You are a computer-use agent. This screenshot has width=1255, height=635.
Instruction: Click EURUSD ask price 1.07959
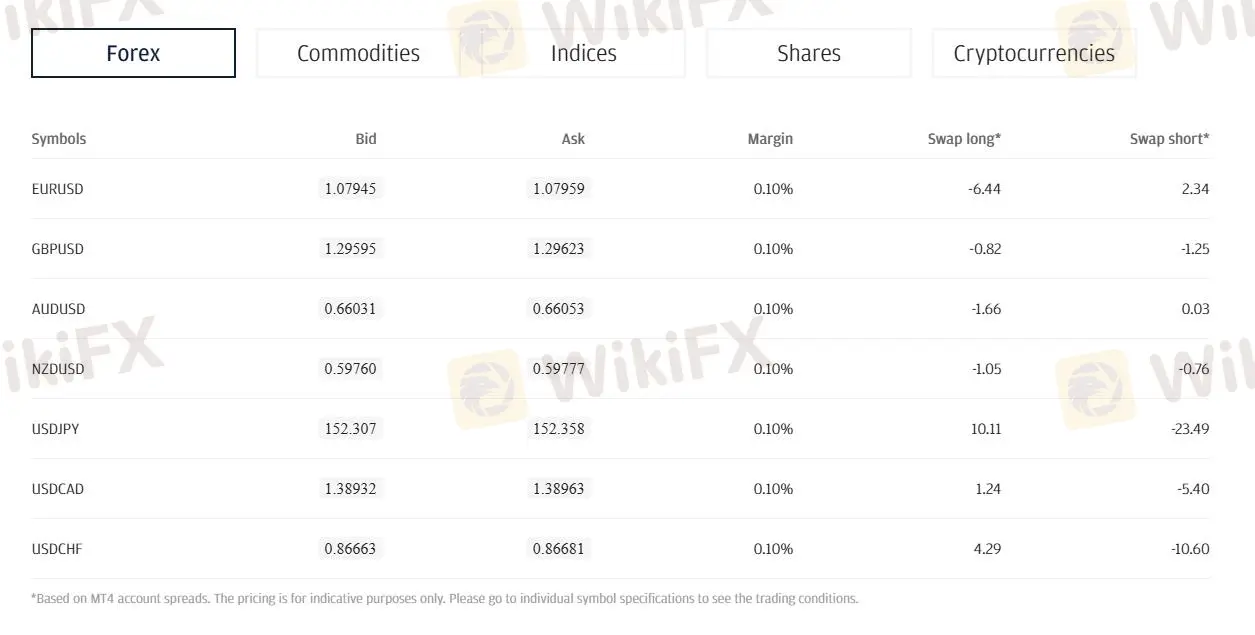[x=558, y=188]
